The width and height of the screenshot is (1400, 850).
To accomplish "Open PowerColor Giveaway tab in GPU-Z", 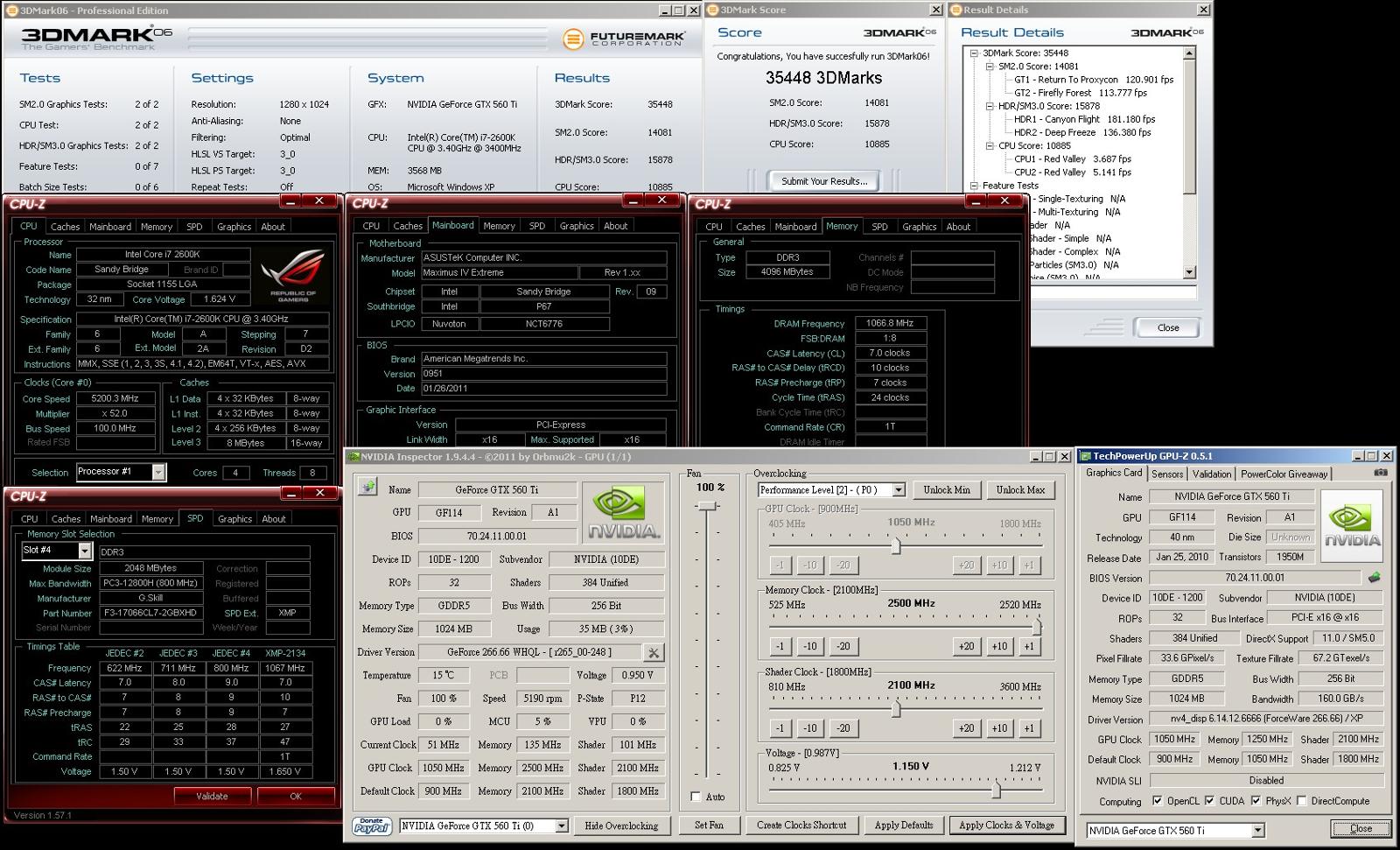I will tap(1284, 474).
